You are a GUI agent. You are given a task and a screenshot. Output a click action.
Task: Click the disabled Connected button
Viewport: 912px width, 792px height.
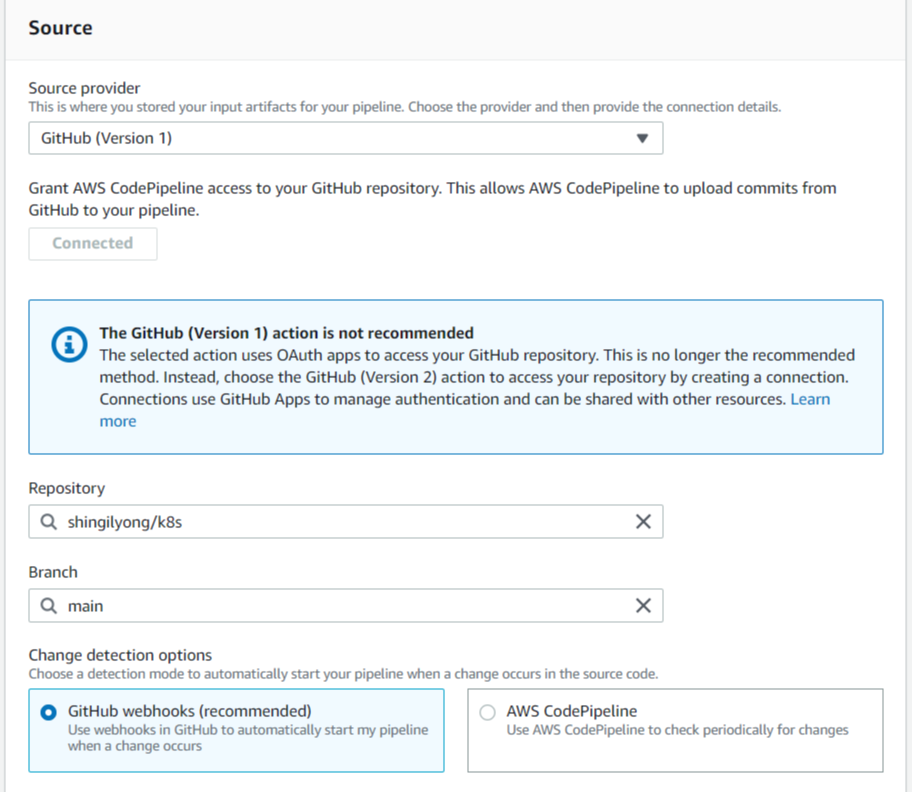pyautogui.click(x=92, y=243)
